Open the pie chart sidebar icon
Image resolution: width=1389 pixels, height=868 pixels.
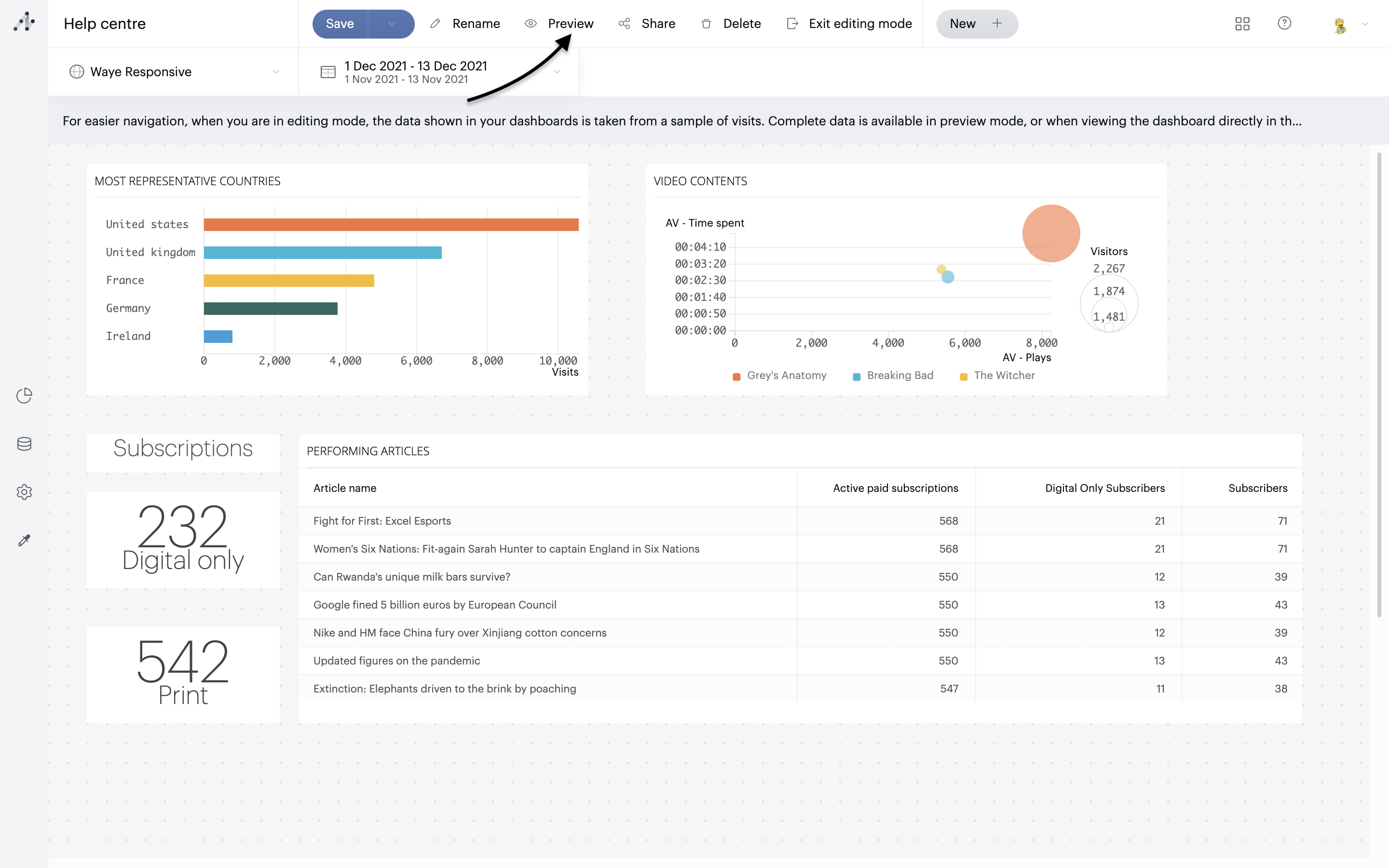coord(24,395)
